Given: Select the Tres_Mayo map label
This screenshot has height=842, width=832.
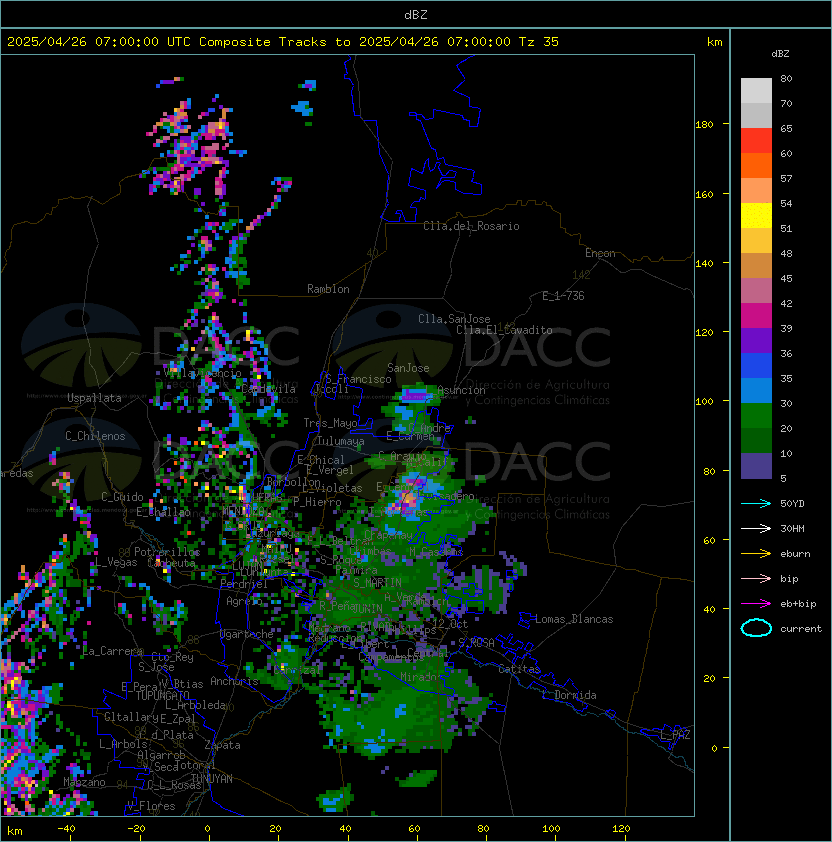Looking at the screenshot, I should [x=330, y=423].
